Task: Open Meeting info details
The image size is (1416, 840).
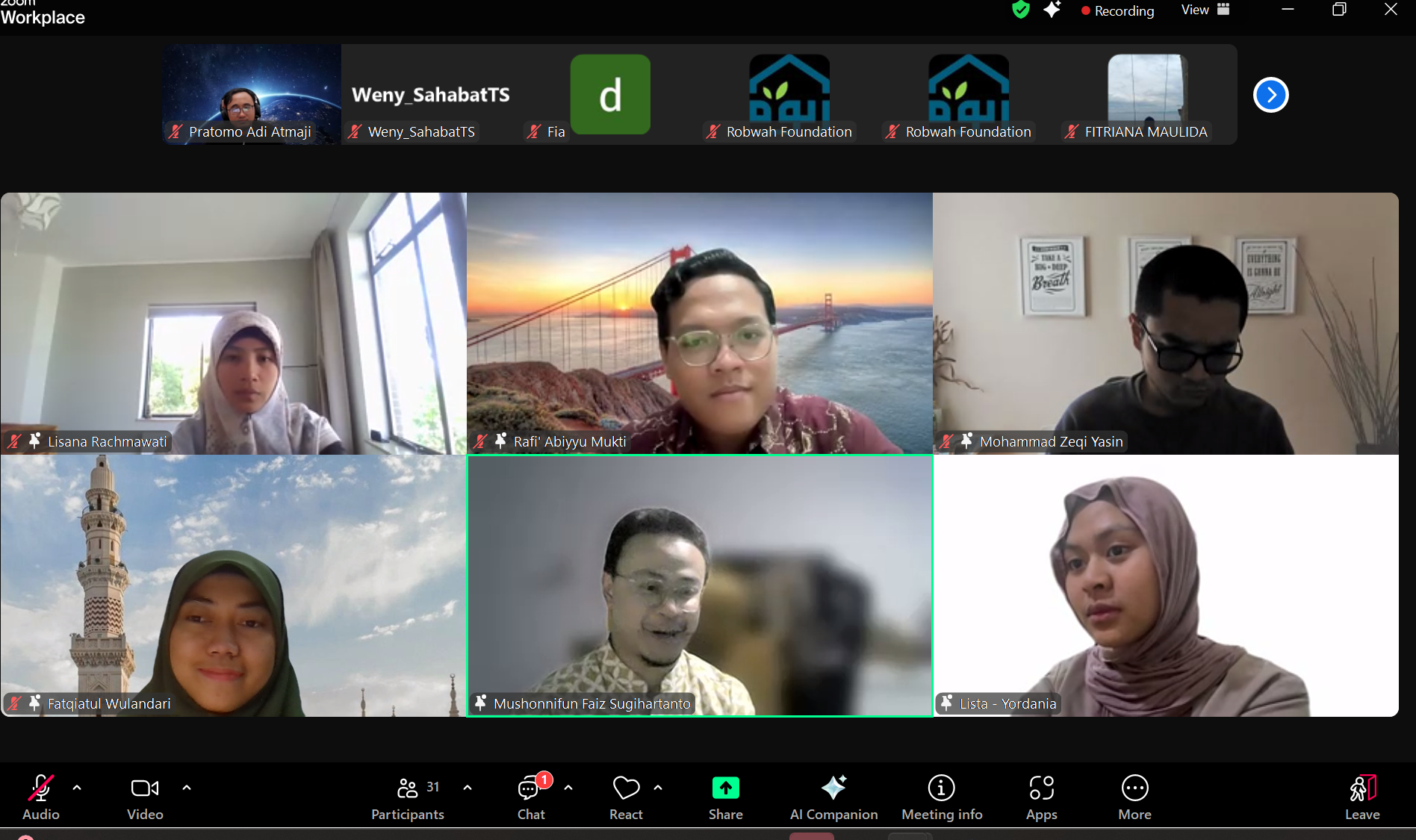Action: click(x=941, y=796)
